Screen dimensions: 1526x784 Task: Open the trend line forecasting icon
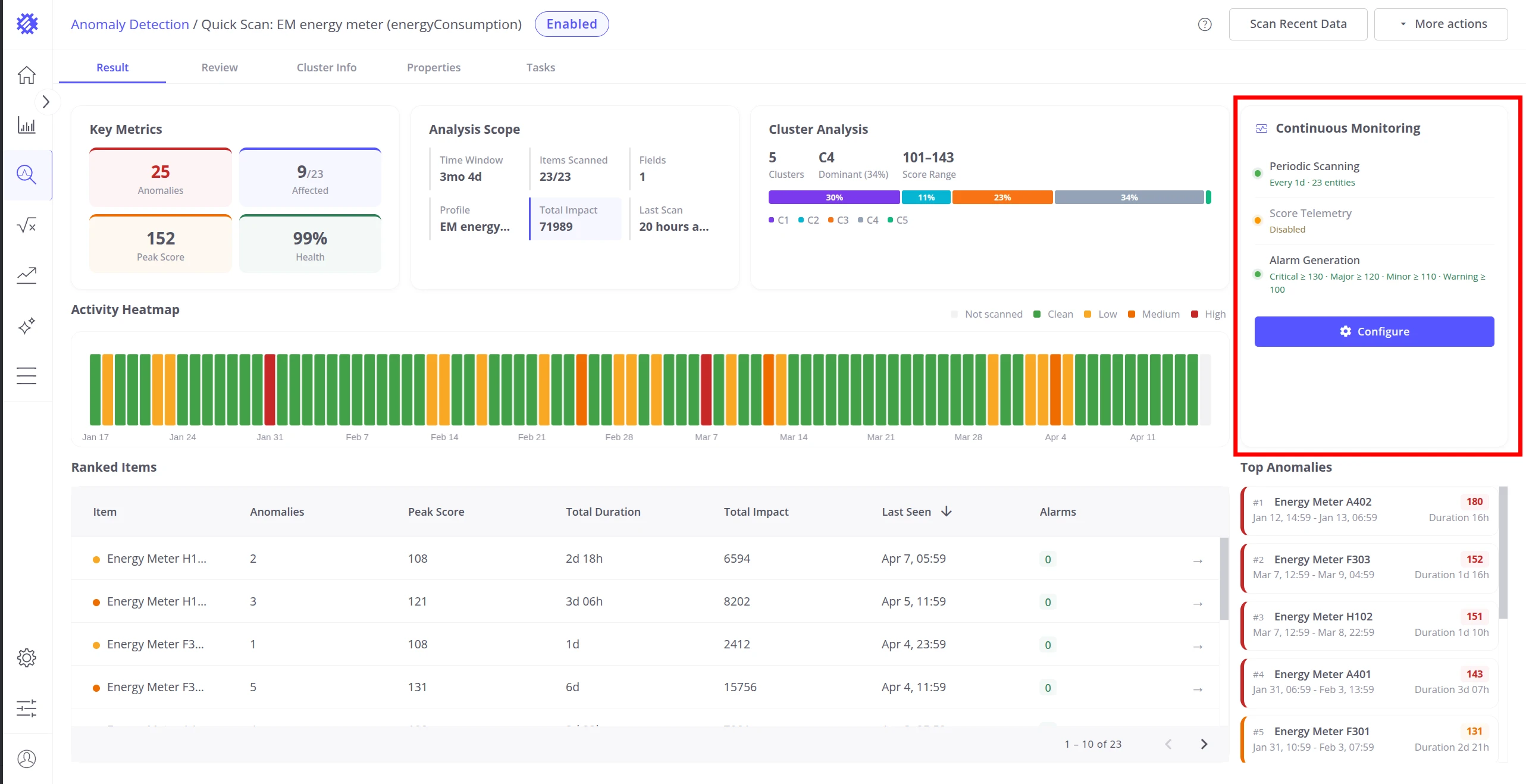coord(26,275)
